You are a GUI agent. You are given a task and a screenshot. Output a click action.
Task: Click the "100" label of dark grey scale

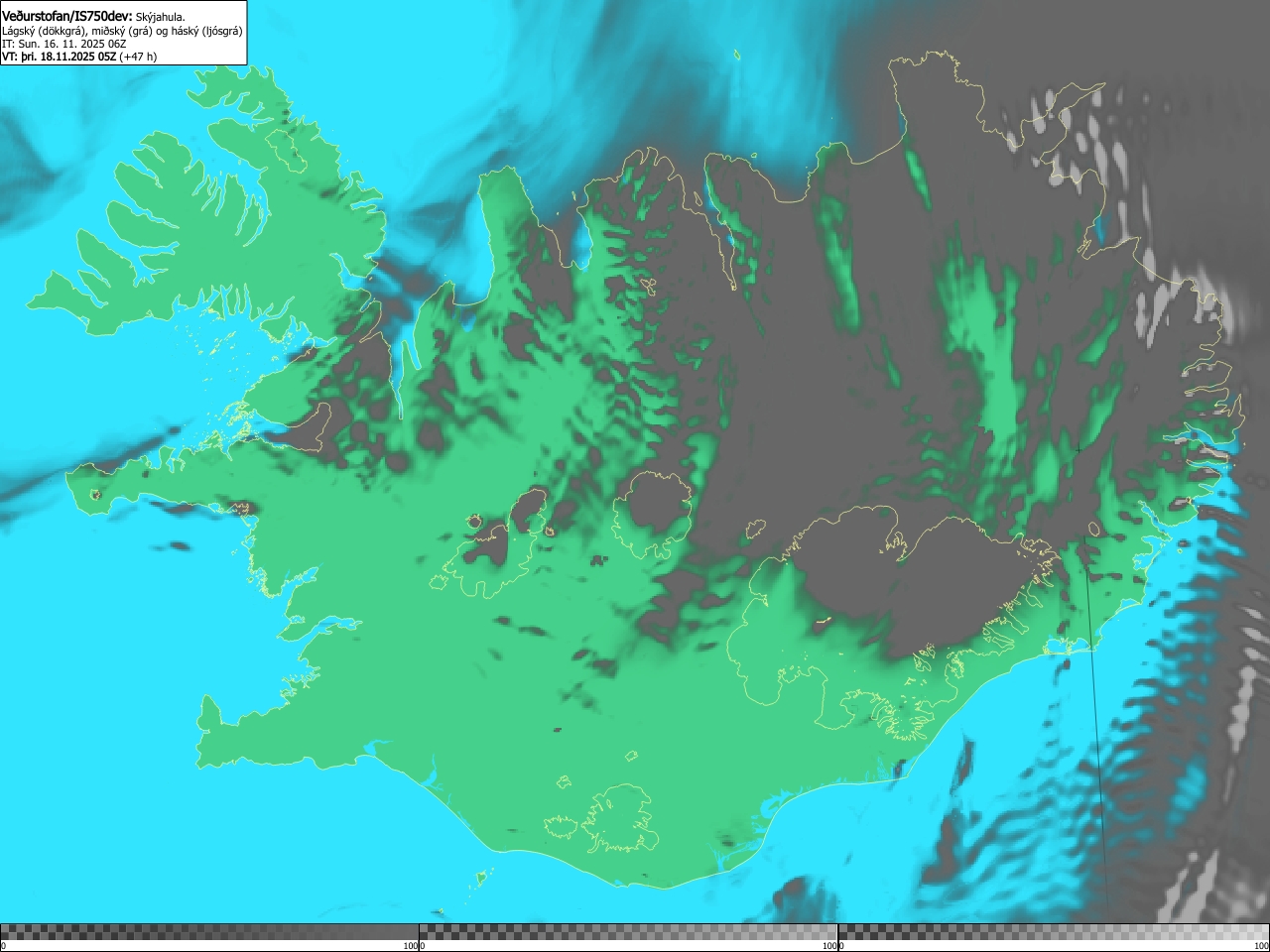pos(410,946)
